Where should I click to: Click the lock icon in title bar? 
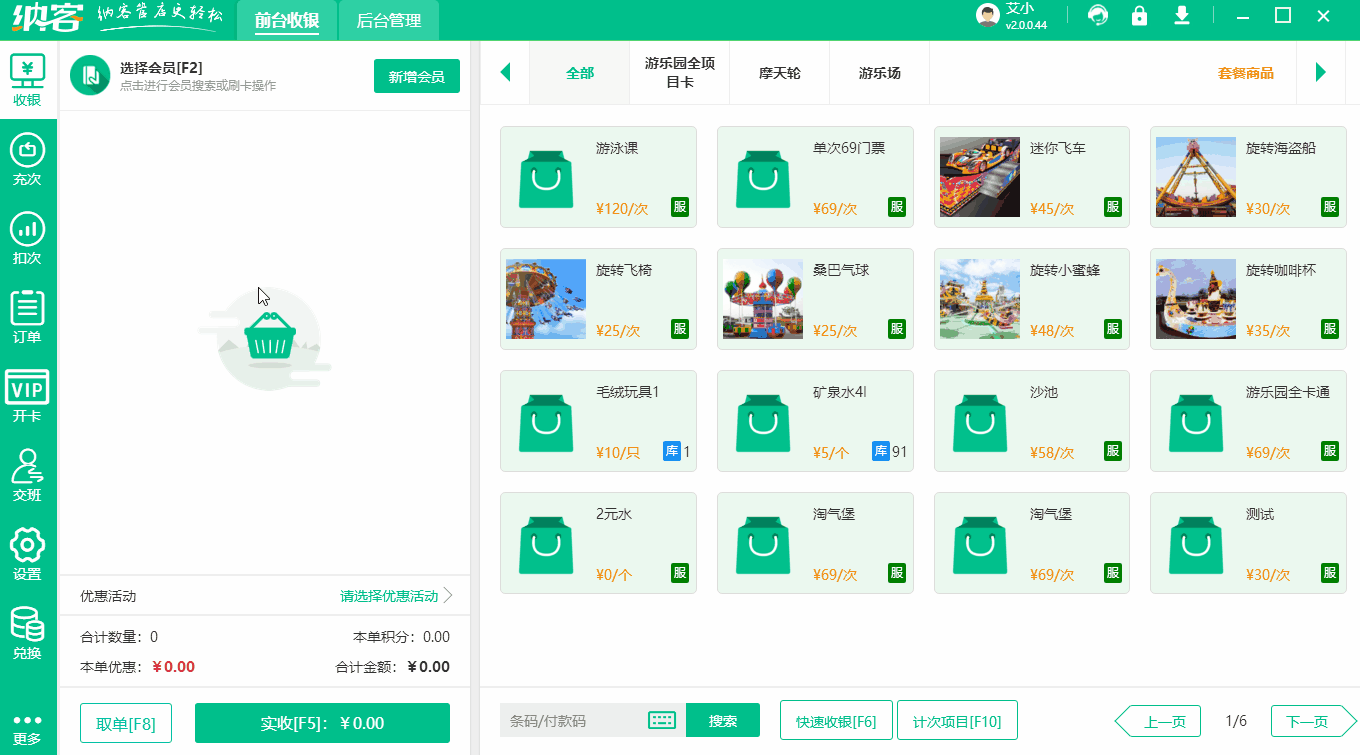(1140, 17)
